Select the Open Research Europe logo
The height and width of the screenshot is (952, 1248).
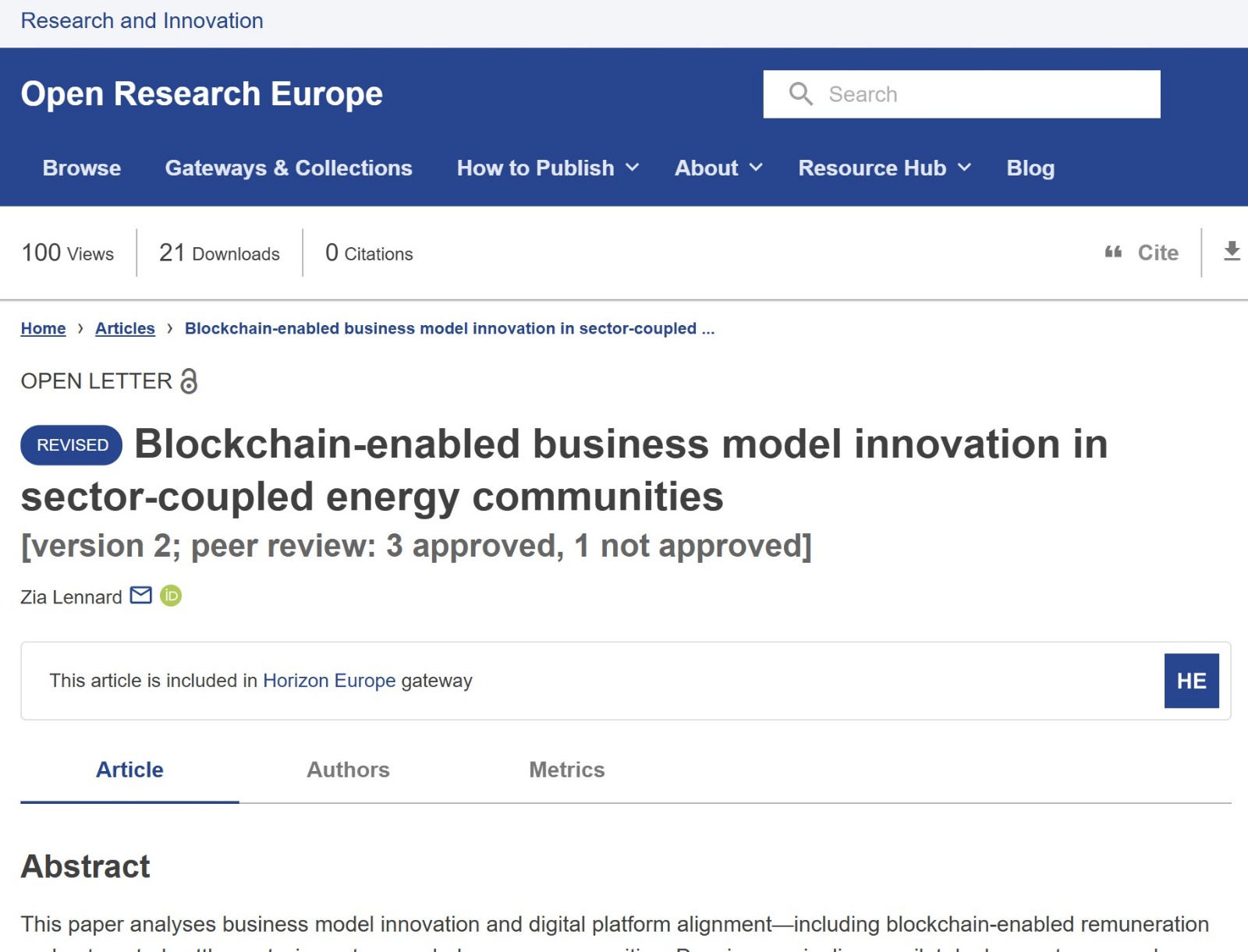pyautogui.click(x=201, y=94)
